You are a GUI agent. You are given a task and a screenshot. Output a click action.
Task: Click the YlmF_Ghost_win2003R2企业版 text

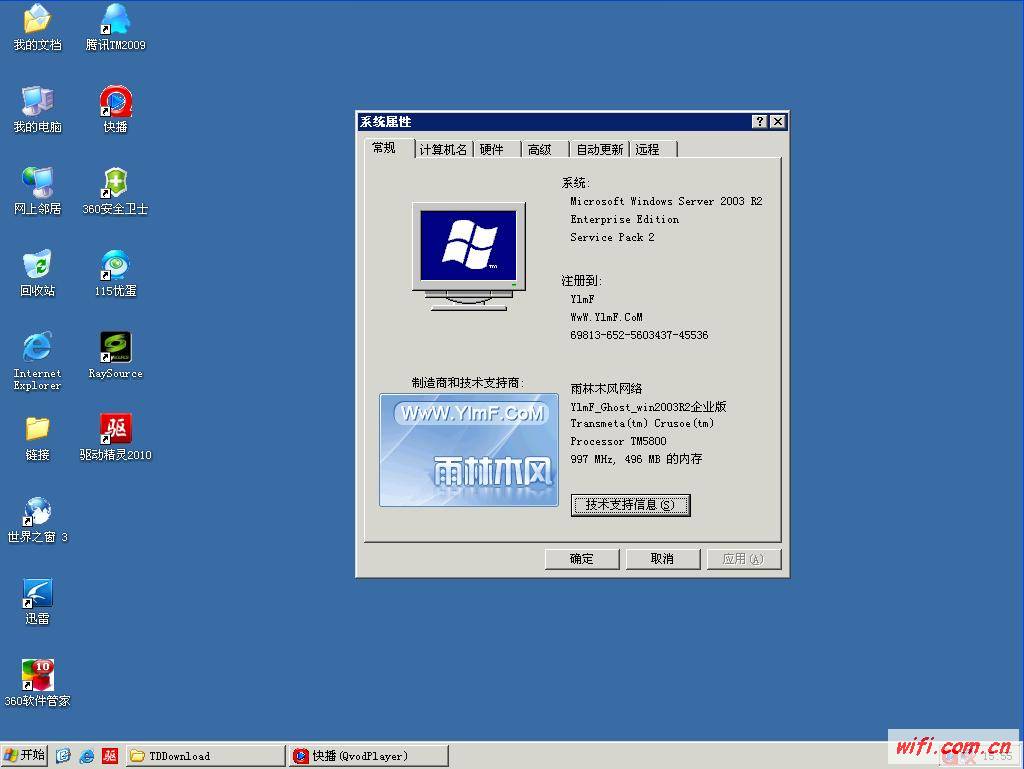tap(648, 407)
